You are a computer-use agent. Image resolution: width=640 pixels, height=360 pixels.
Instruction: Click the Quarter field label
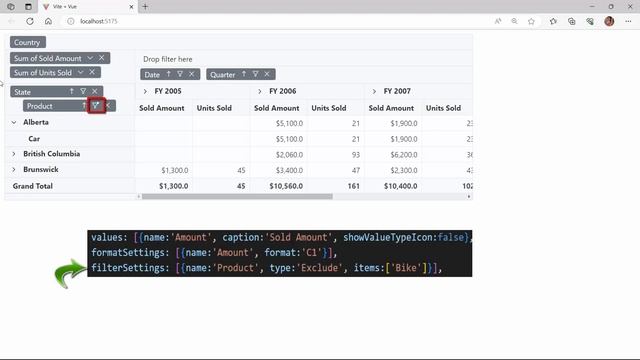click(223, 75)
